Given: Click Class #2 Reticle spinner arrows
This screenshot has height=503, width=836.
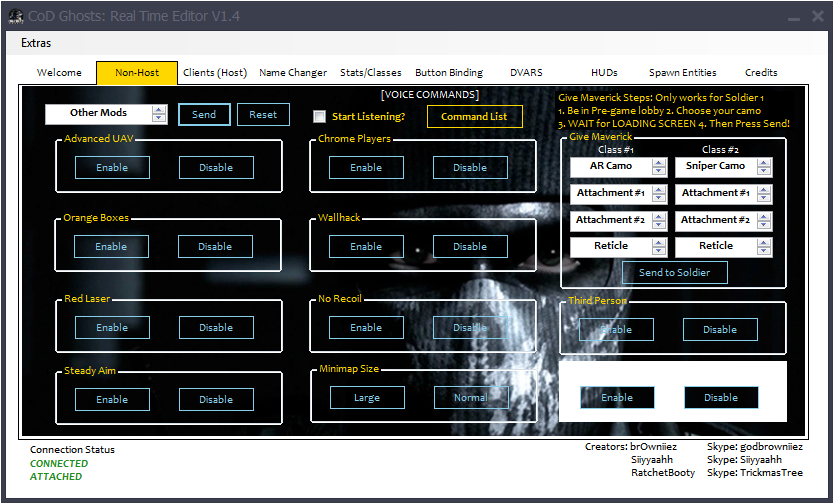Looking at the screenshot, I should [764, 247].
